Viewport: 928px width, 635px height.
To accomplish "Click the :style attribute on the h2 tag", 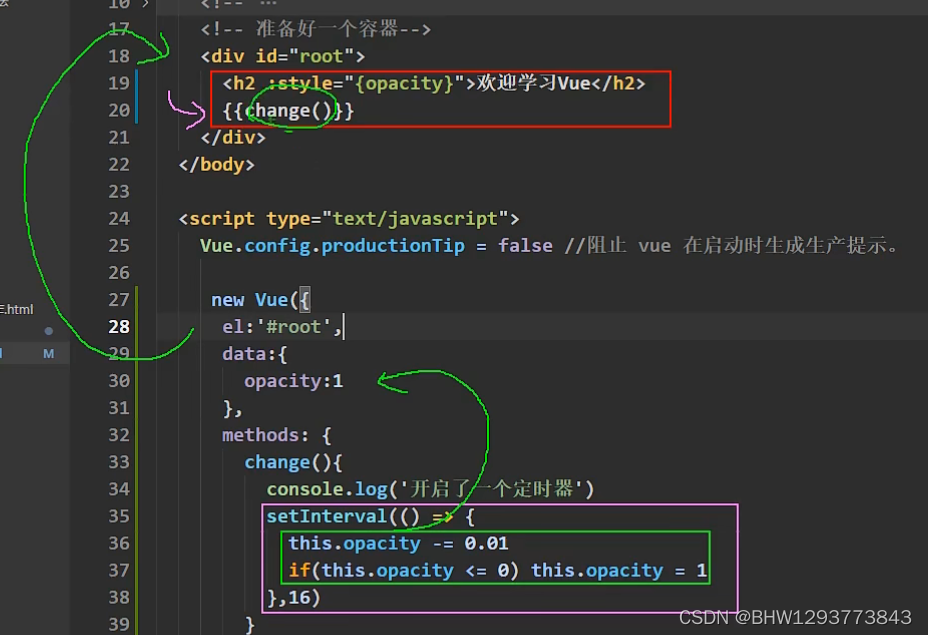I will click(x=300, y=83).
